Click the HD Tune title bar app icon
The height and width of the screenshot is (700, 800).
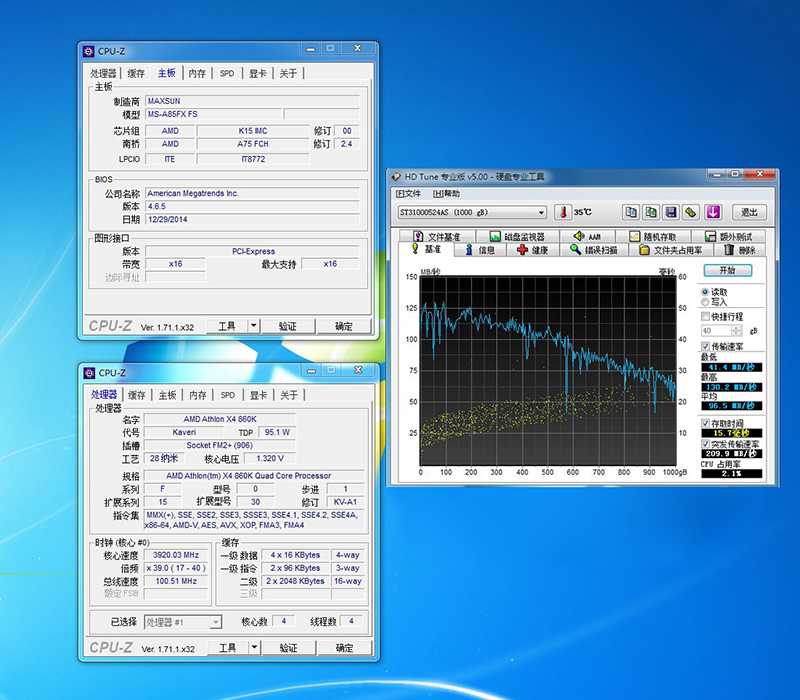396,177
